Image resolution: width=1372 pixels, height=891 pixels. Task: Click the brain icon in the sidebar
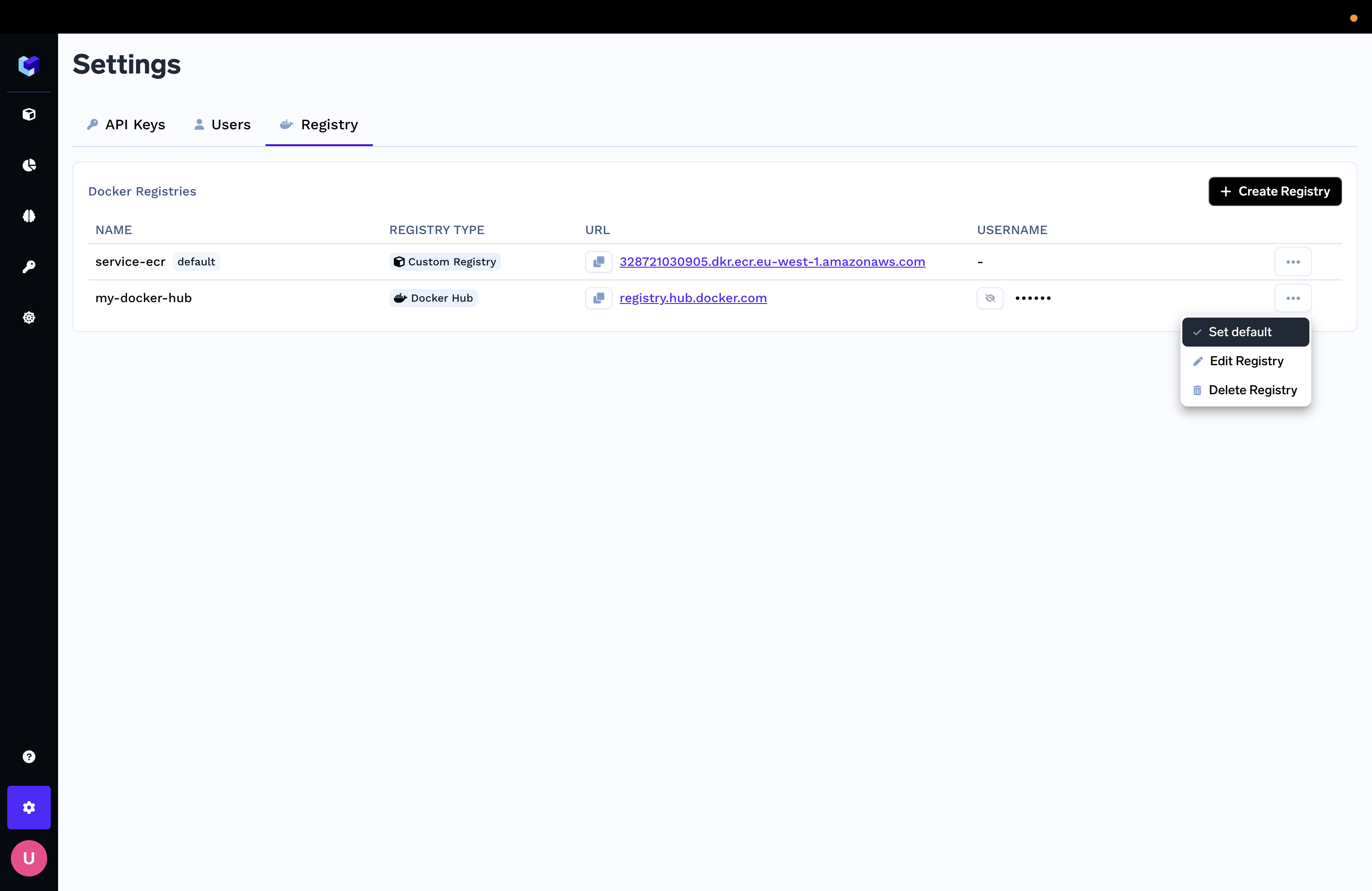[x=29, y=216]
